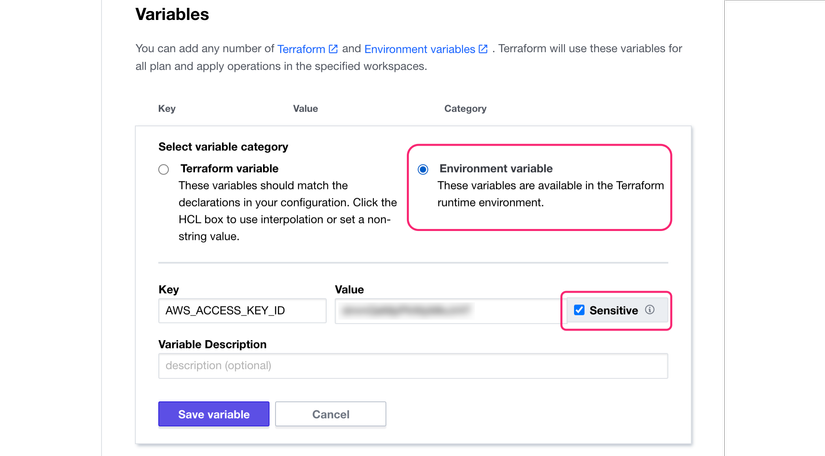Select the Terraform variable radio button
Screen dimensions: 825x456
(x=164, y=170)
